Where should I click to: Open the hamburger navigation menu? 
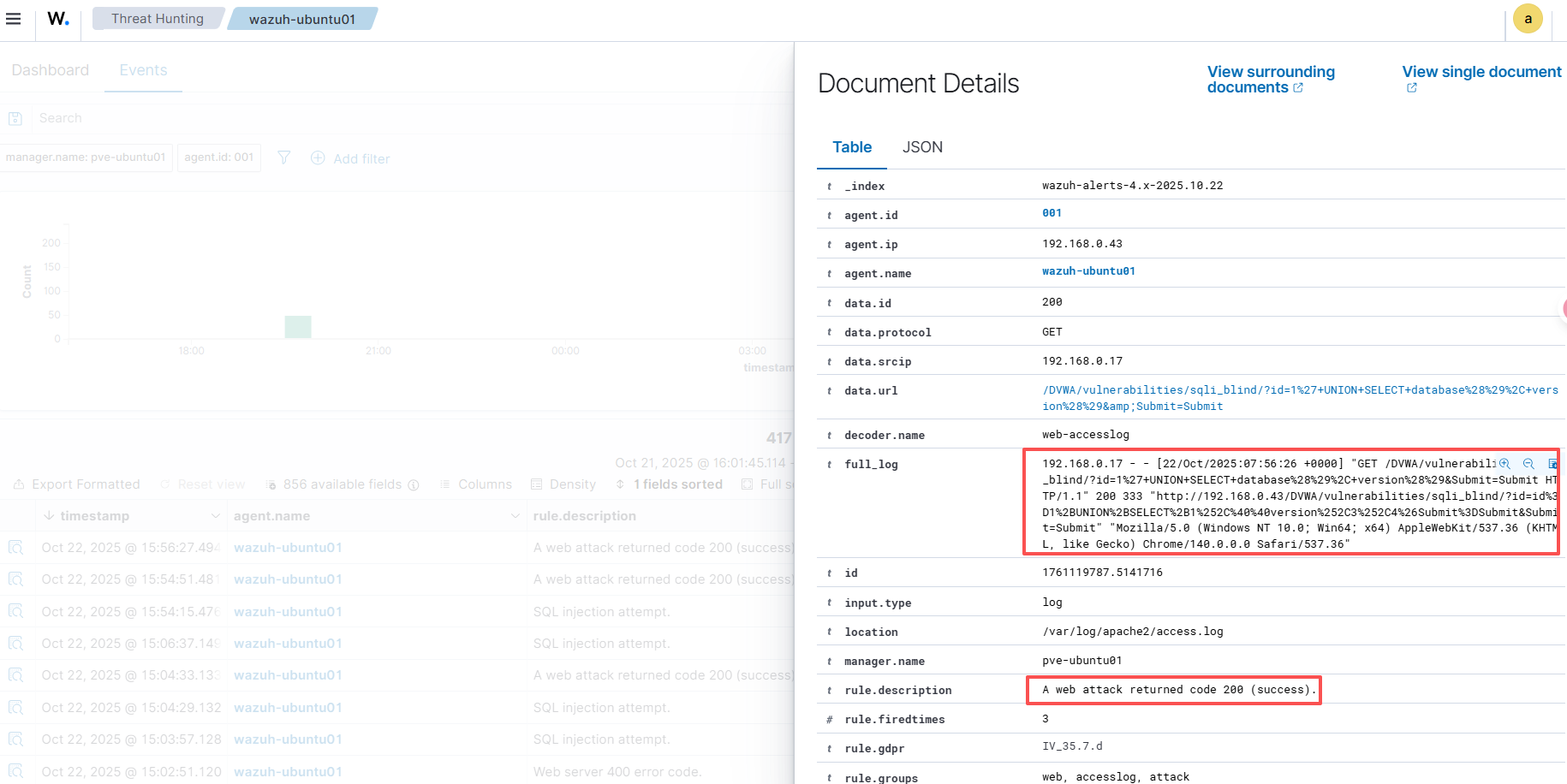pos(14,19)
